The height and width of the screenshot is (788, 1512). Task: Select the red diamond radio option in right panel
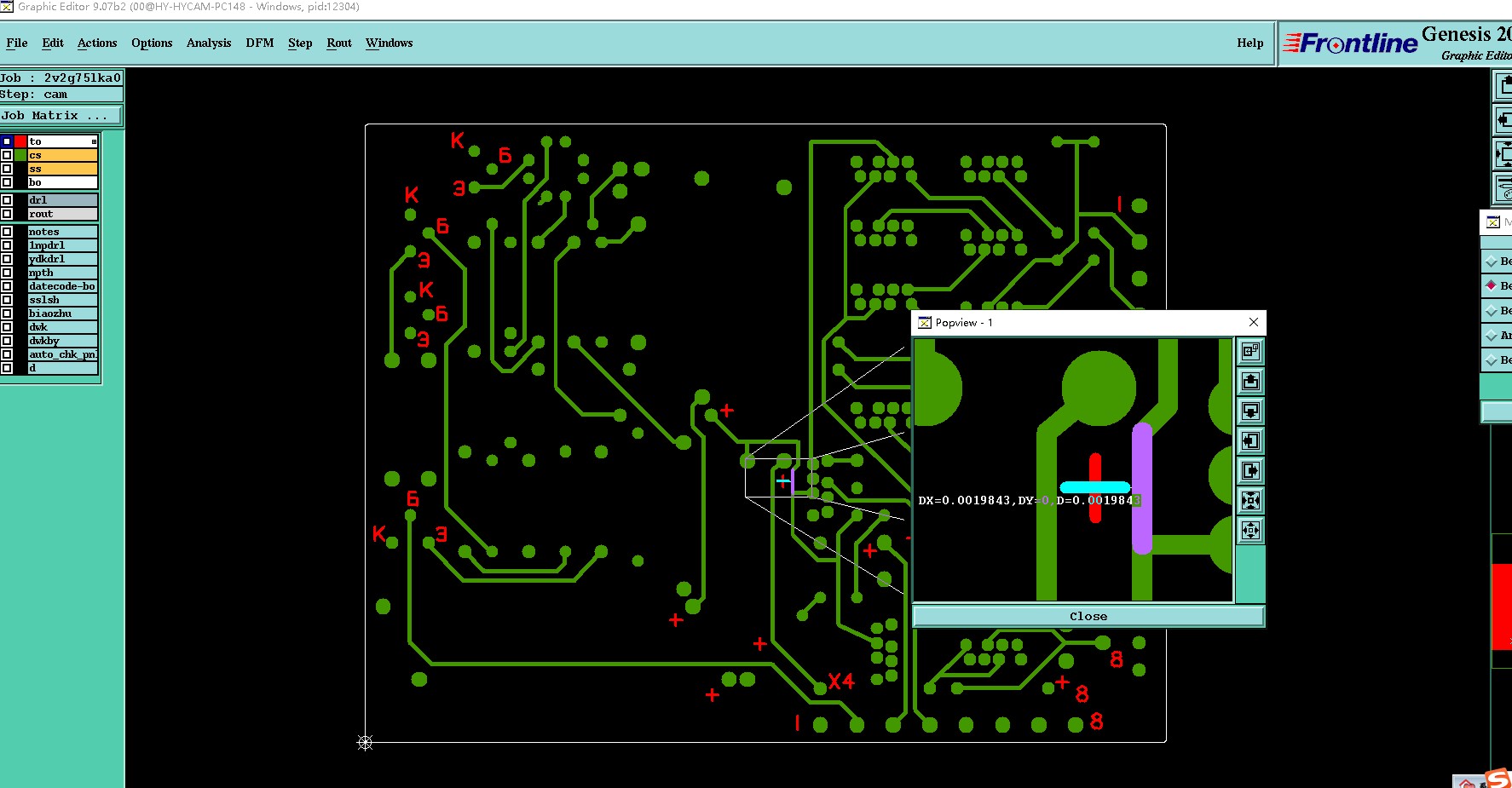[x=1491, y=285]
